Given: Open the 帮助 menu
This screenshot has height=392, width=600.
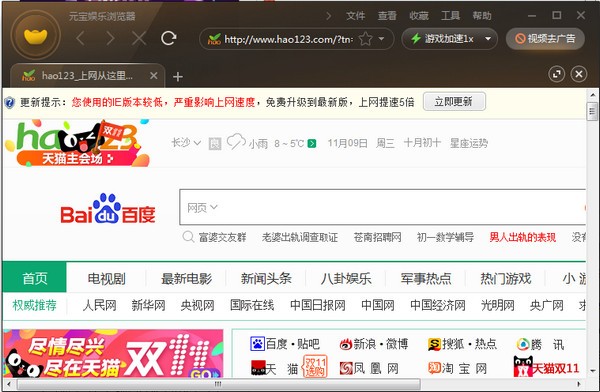Looking at the screenshot, I should click(482, 16).
